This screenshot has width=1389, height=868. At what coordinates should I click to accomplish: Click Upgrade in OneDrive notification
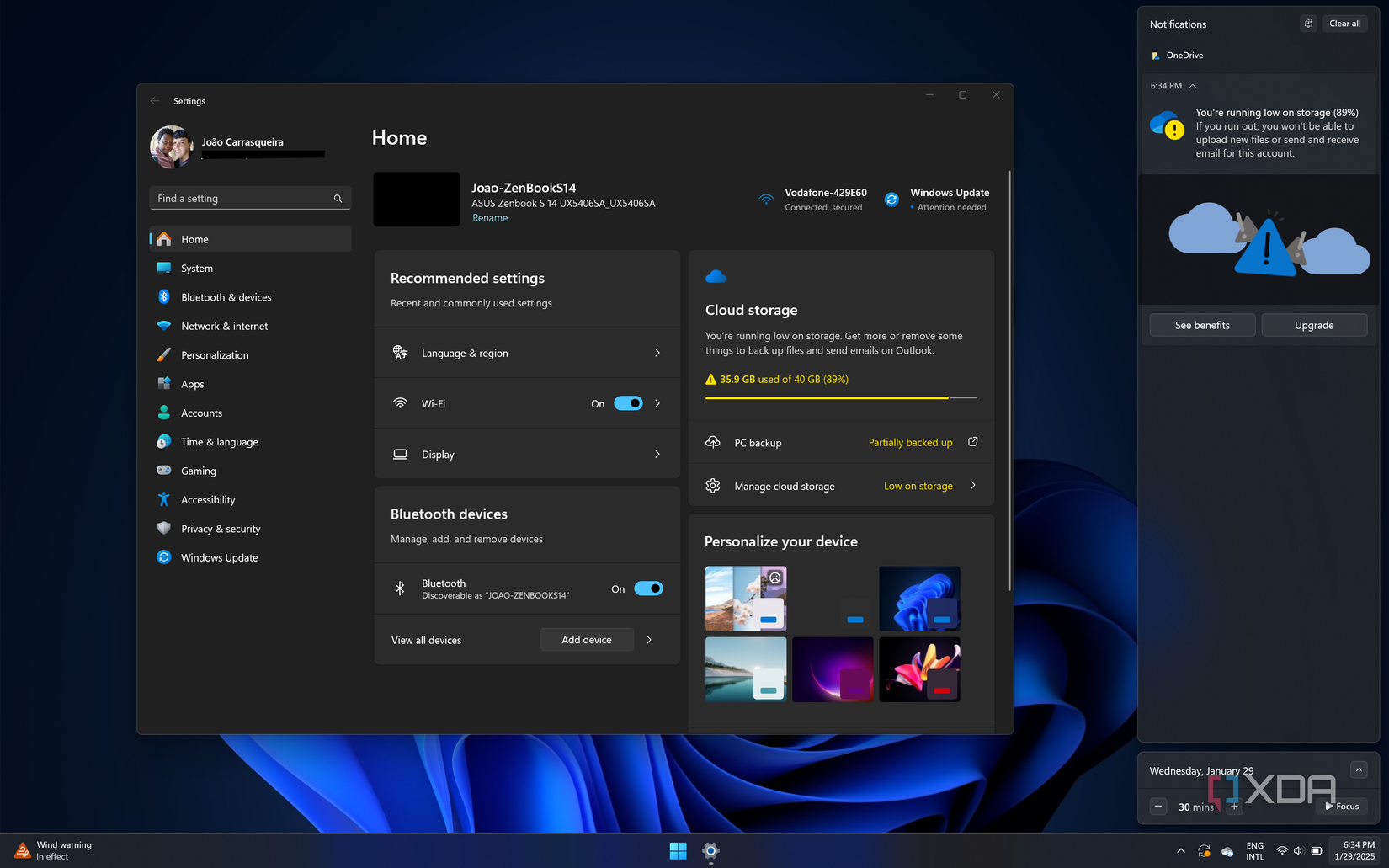pyautogui.click(x=1314, y=325)
